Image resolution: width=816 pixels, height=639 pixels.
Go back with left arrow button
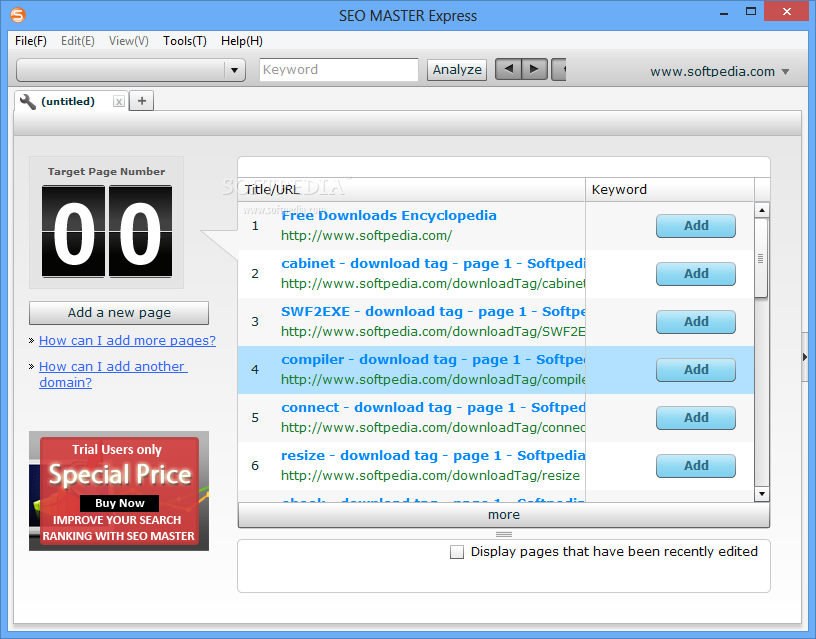[x=508, y=69]
